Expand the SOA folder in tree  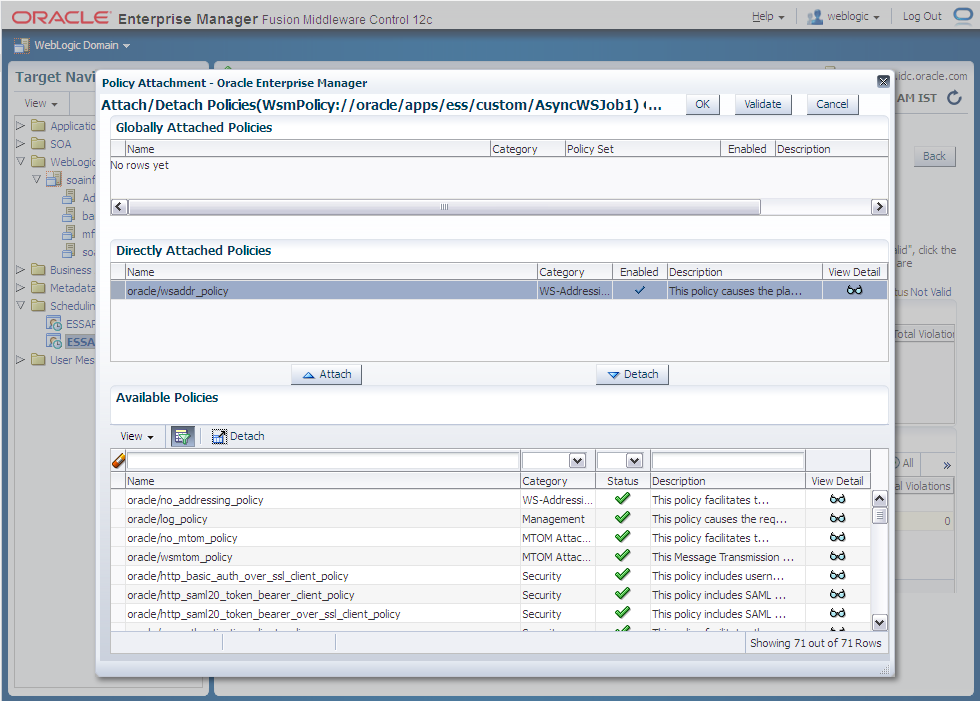21,144
